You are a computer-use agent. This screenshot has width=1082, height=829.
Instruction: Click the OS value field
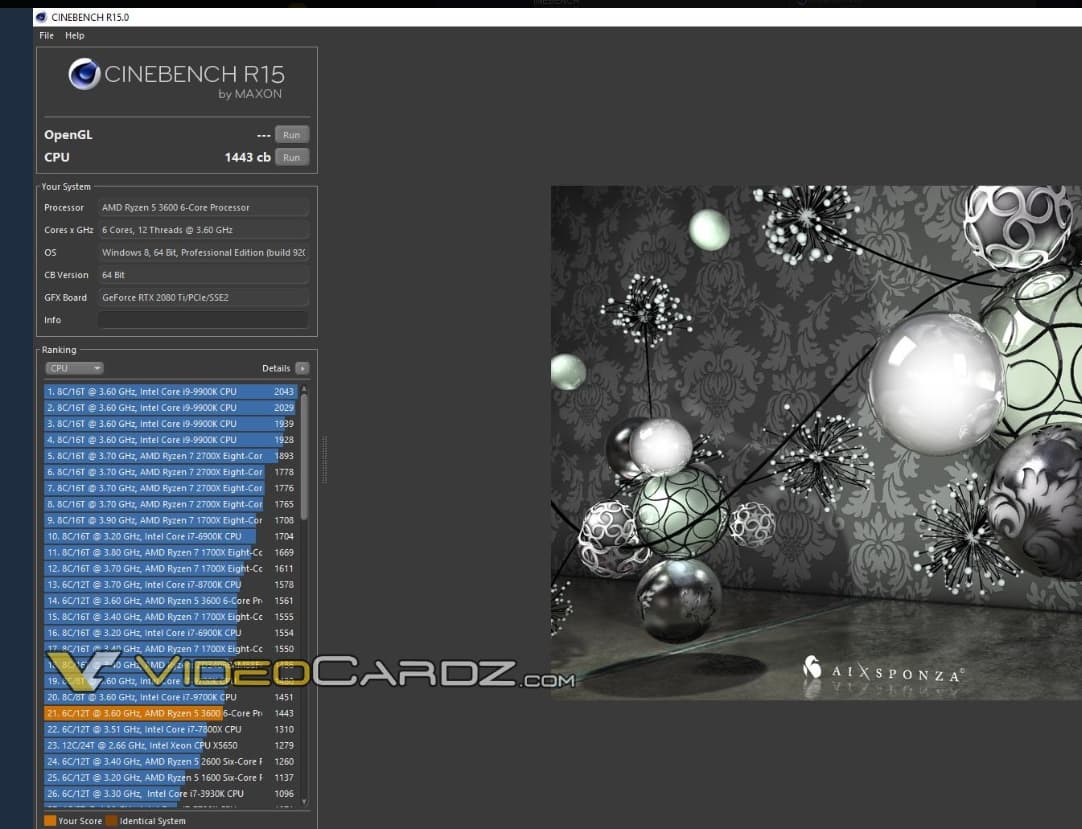coord(204,253)
